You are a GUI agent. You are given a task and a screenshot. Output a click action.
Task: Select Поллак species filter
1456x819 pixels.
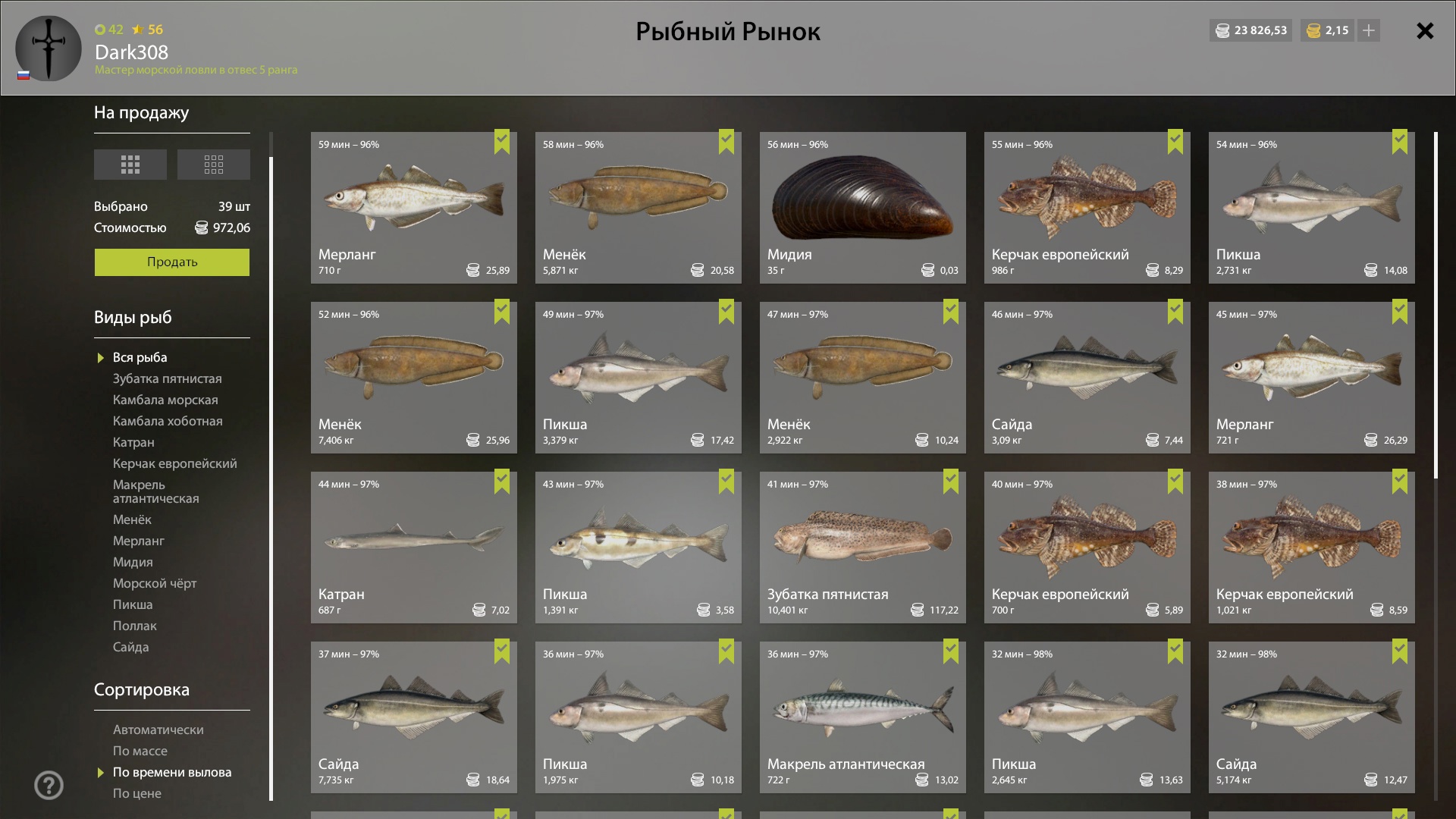click(x=135, y=626)
